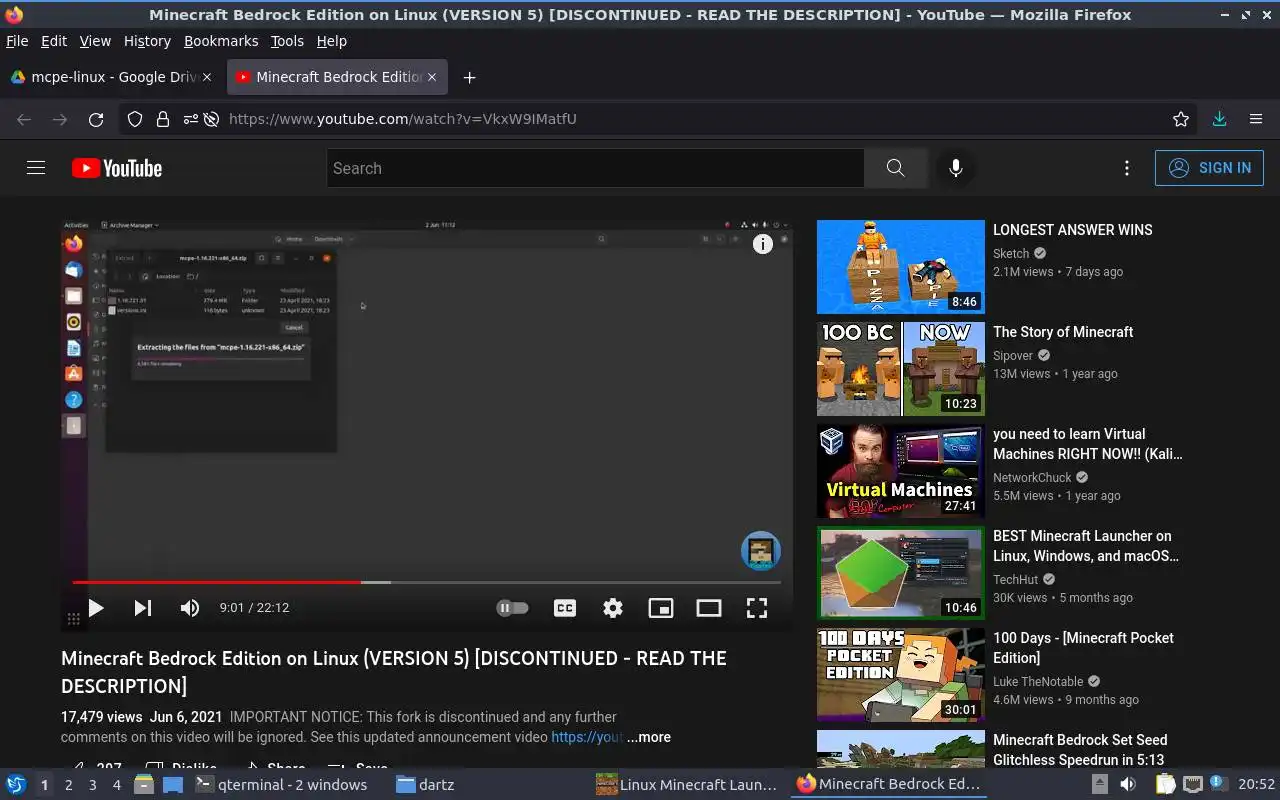Toggle the autoplay switch in player
The image size is (1280, 800).
[512, 608]
